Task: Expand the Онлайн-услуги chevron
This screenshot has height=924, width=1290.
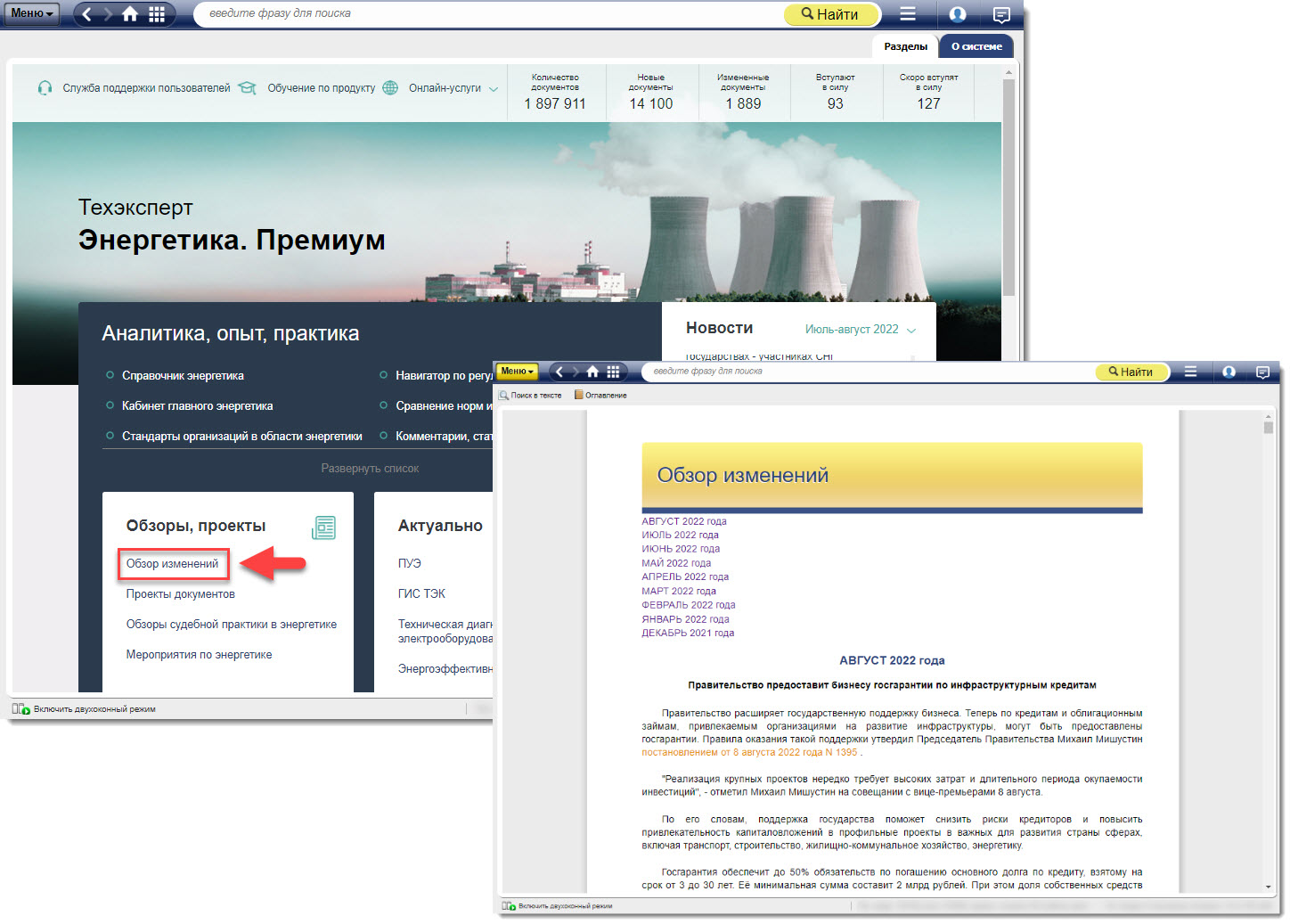Action: click(494, 89)
